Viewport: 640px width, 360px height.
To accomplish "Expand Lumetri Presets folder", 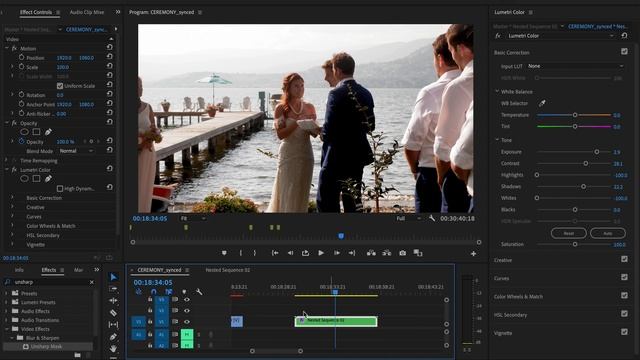I will (x=6, y=302).
